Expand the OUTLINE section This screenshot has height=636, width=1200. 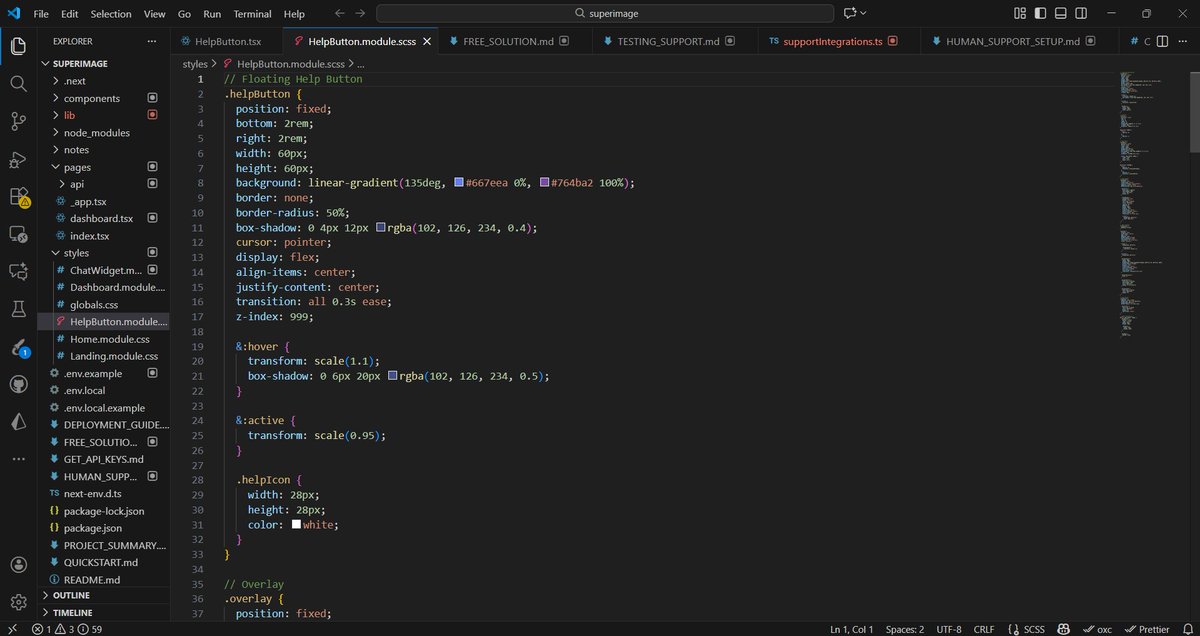pos(70,594)
